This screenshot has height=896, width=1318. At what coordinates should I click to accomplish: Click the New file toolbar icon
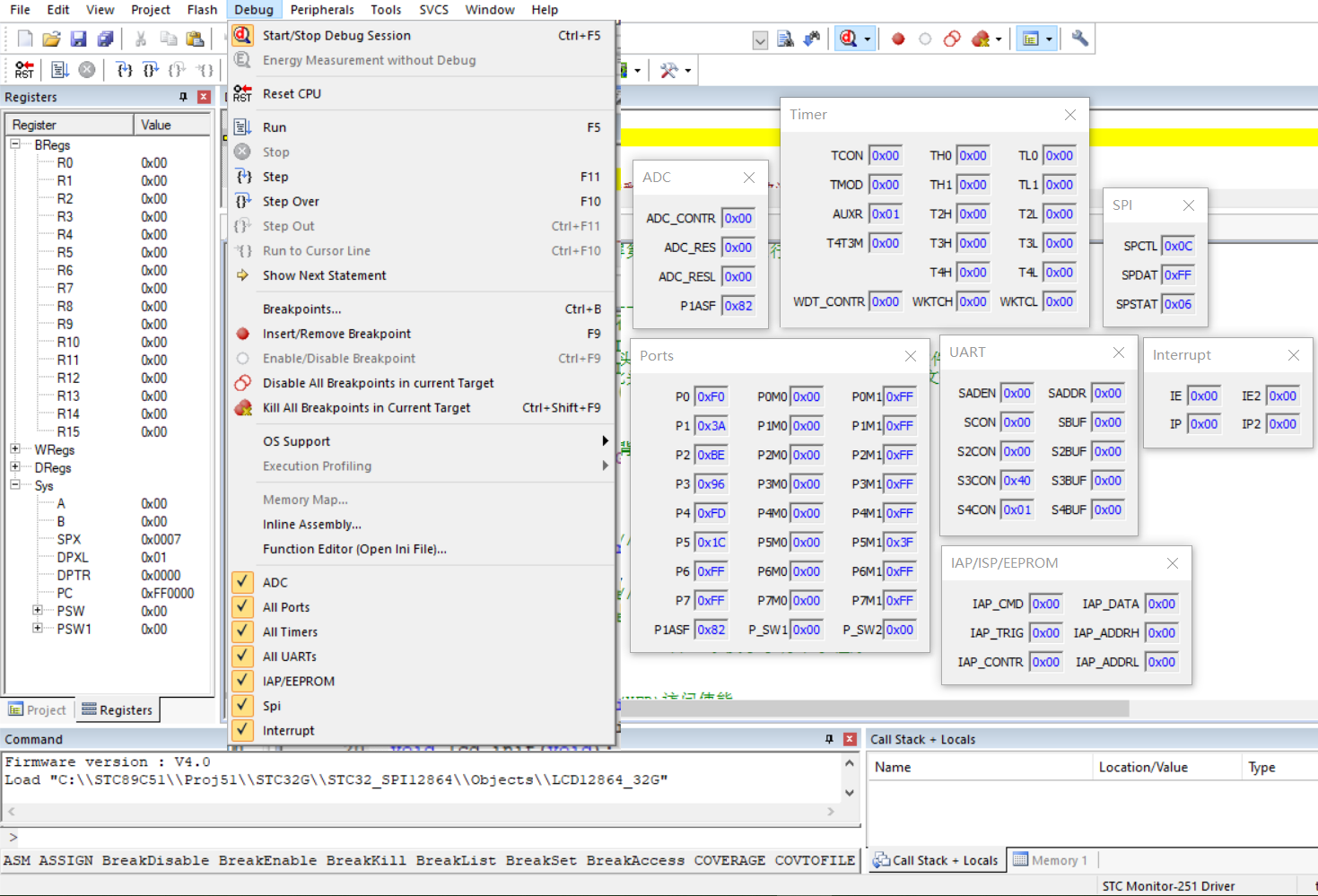(25, 39)
